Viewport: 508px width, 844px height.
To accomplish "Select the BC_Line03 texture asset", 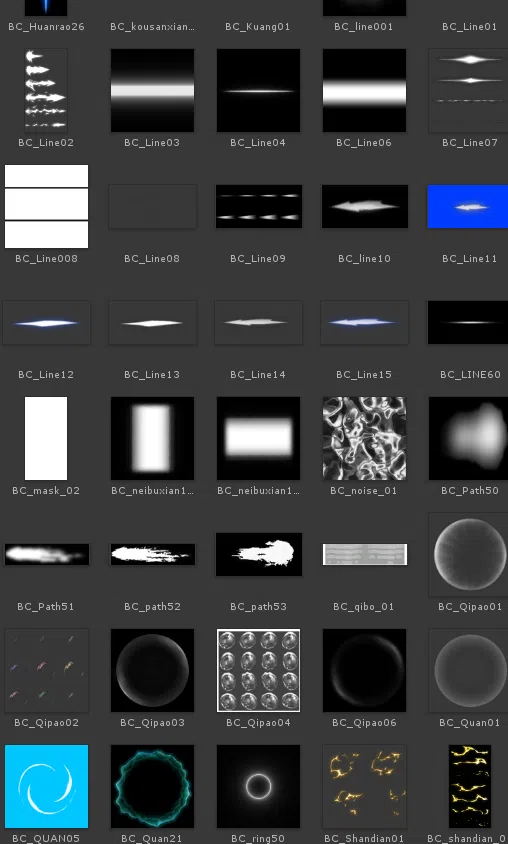I will tap(152, 90).
